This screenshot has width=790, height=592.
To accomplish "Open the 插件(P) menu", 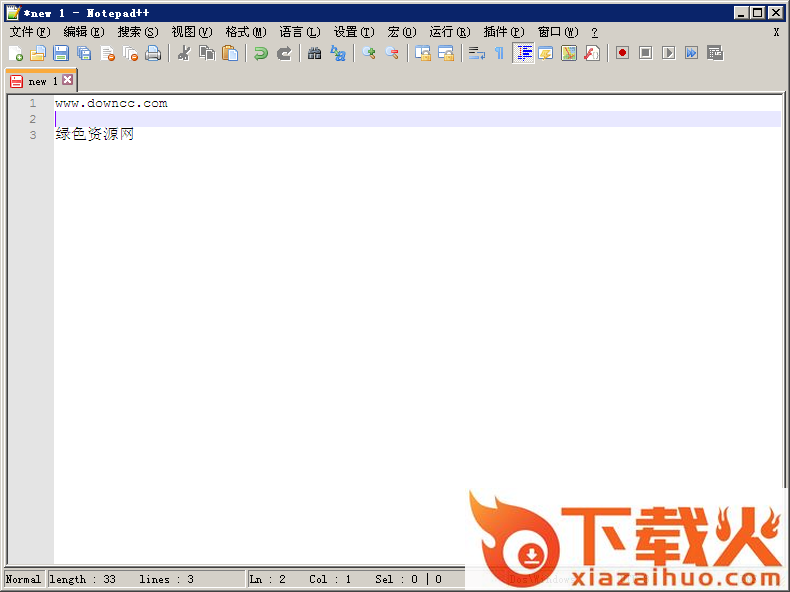I will click(503, 32).
